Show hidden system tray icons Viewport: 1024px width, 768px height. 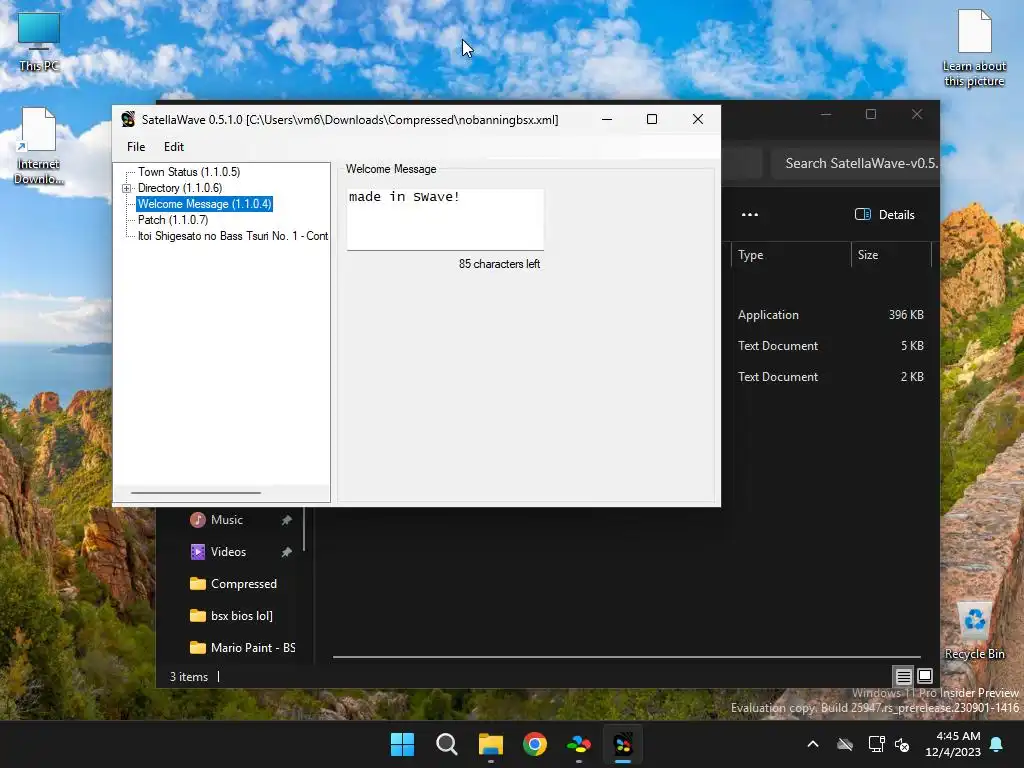point(813,744)
